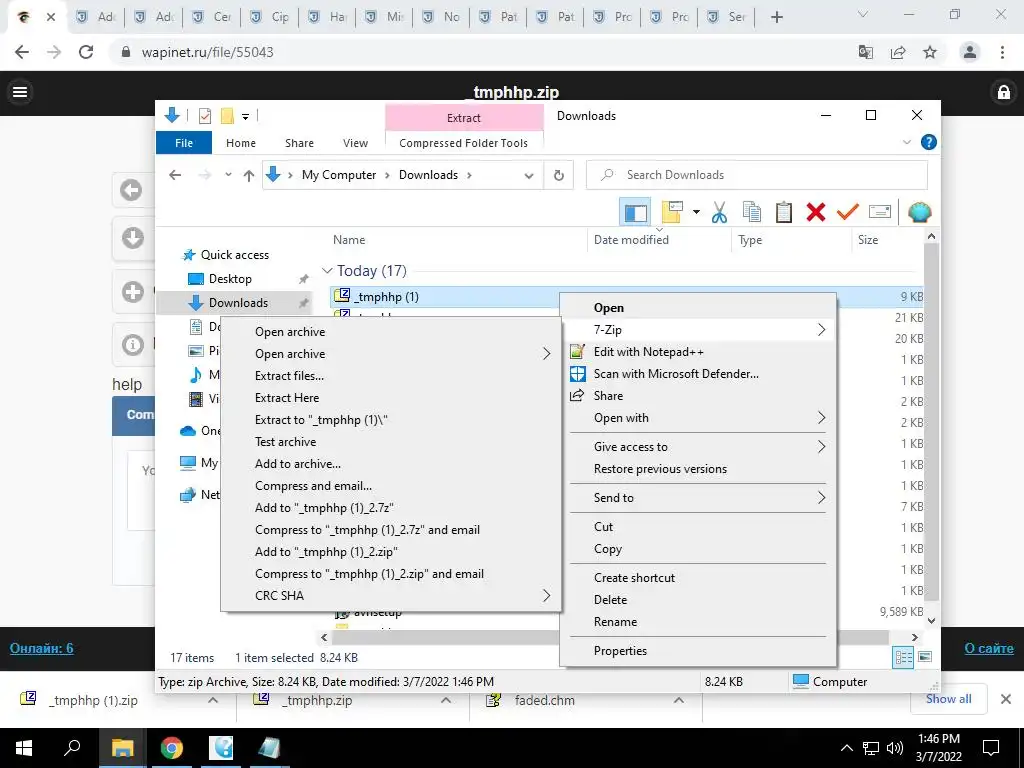Expand the Send to submenu
The width and height of the screenshot is (1024, 768).
click(698, 498)
